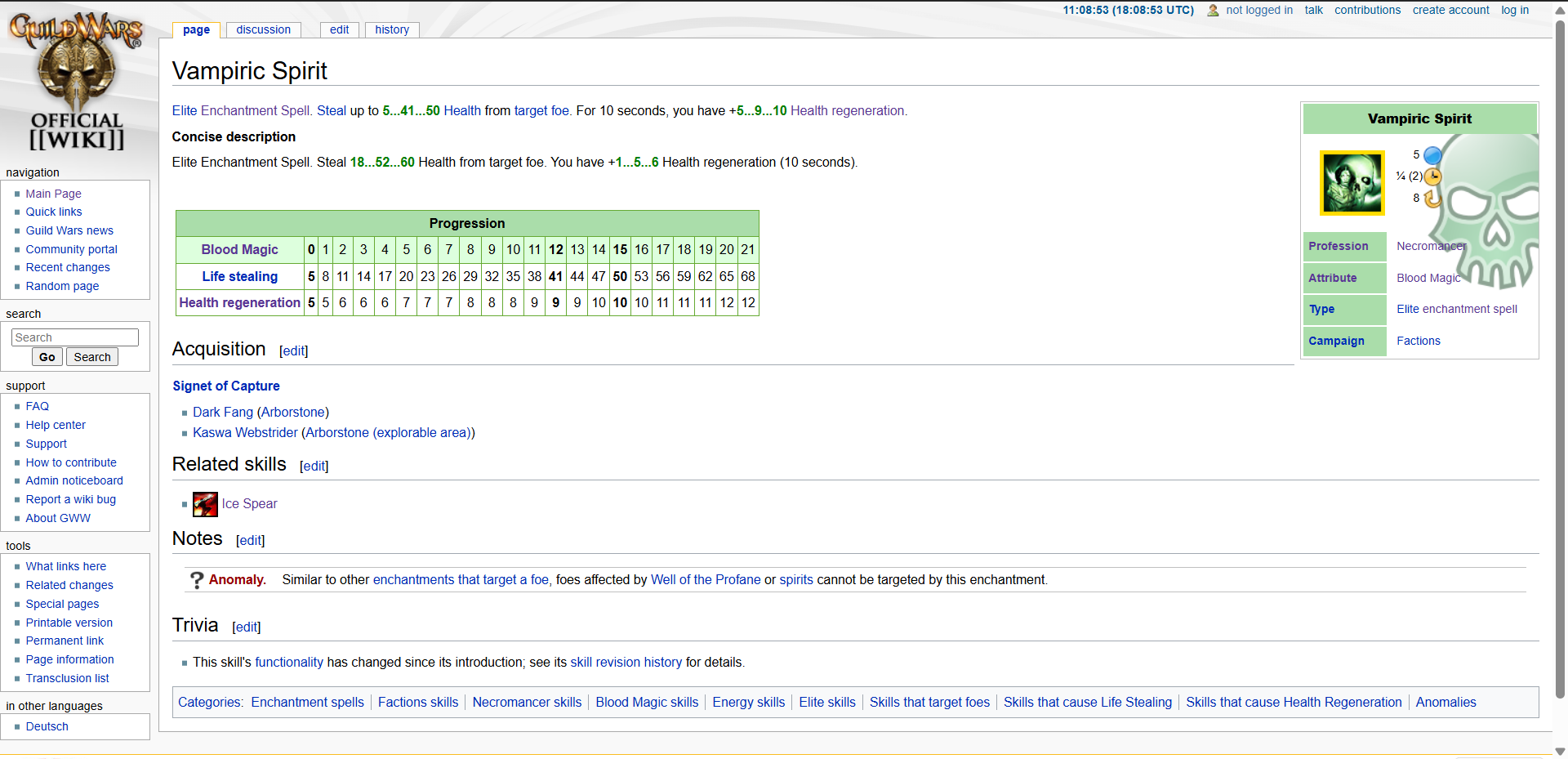1568x759 pixels.
Task: Open Quick links in navigation
Action: [x=54, y=212]
